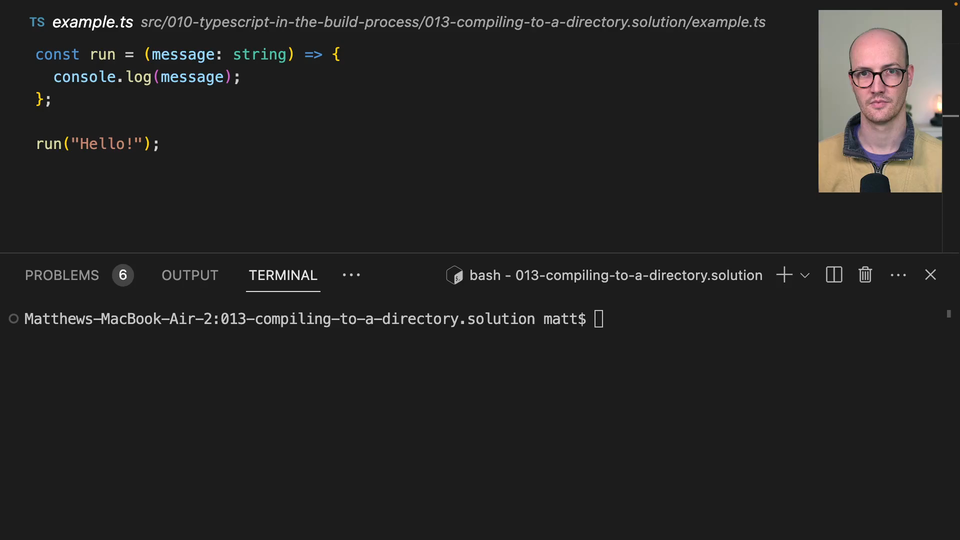Select the TERMINAL tab
The image size is (960, 540).
click(x=283, y=275)
